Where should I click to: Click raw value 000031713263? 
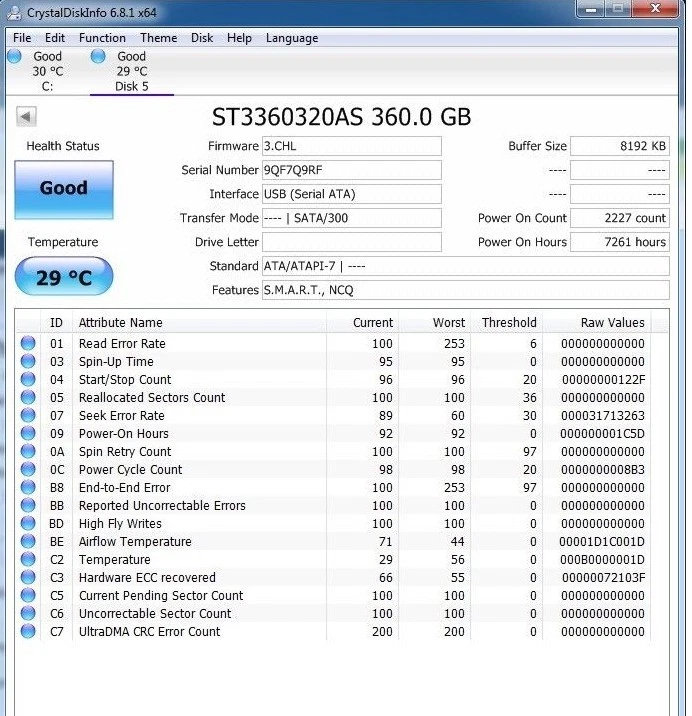[602, 416]
